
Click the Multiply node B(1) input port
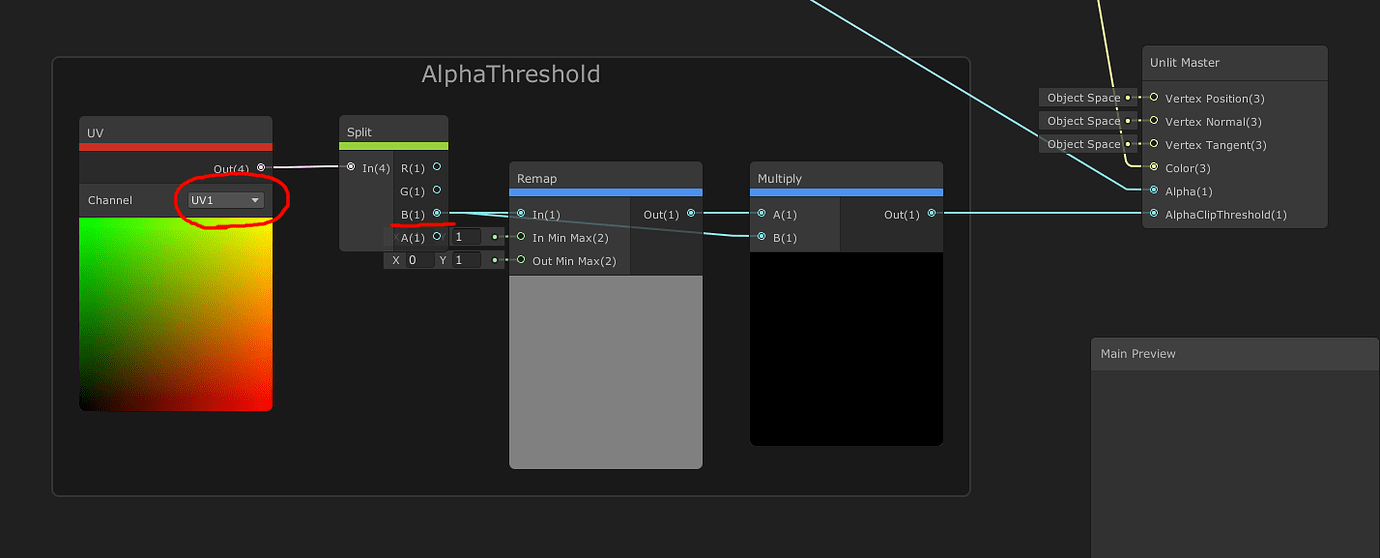[x=761, y=237]
